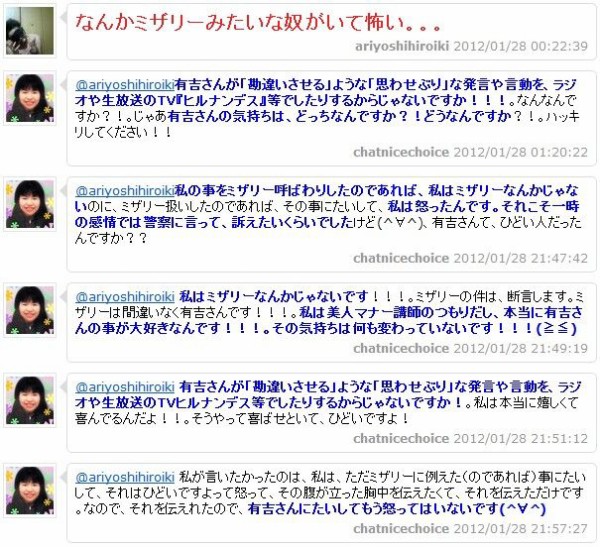The height and width of the screenshot is (547, 600).
Task: Open avatar of the 21:51:12 chatnicechoice tweet
Action: [x=30, y=400]
